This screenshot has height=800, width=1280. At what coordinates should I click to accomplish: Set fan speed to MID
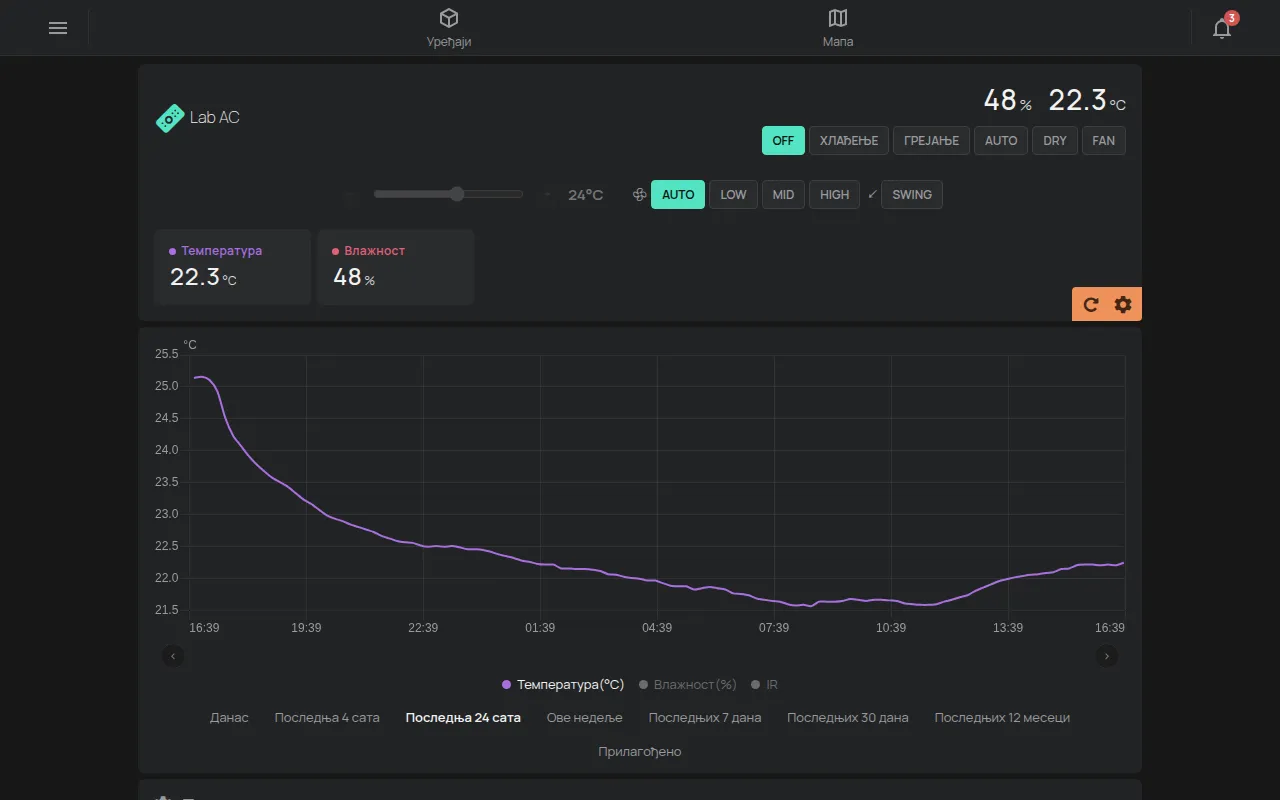[784, 195]
